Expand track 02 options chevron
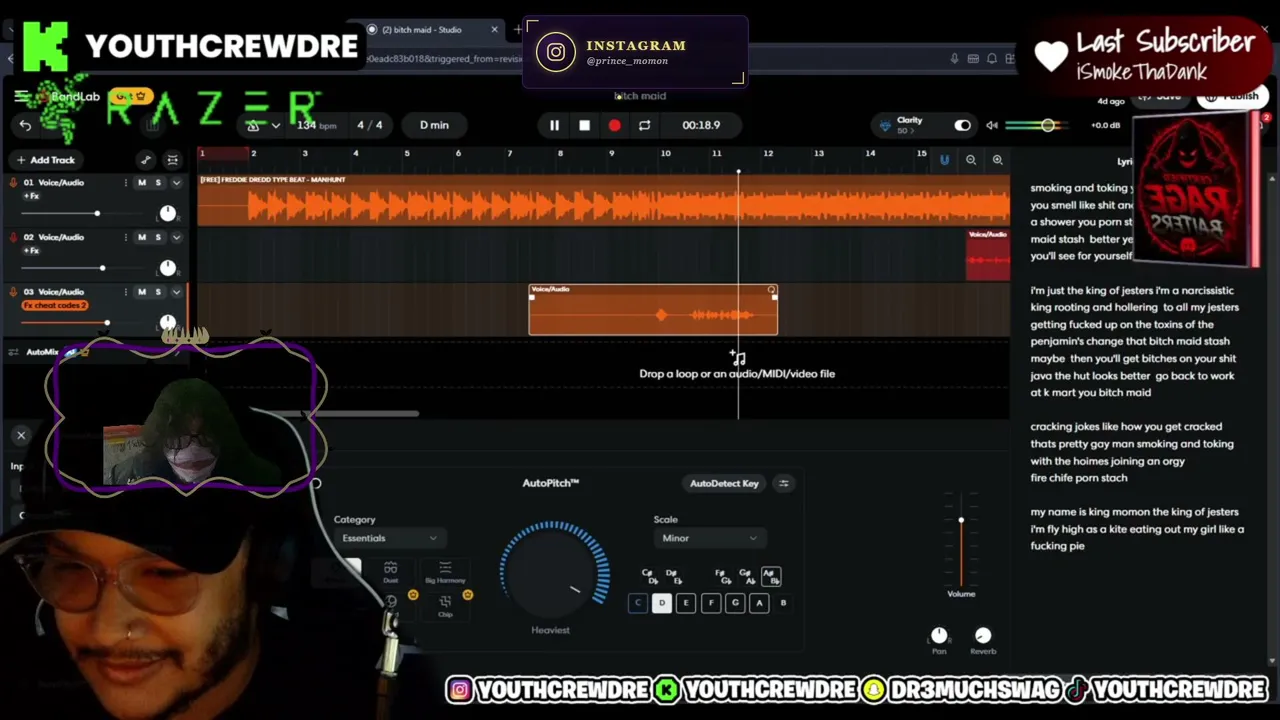The height and width of the screenshot is (720, 1280). [x=176, y=238]
